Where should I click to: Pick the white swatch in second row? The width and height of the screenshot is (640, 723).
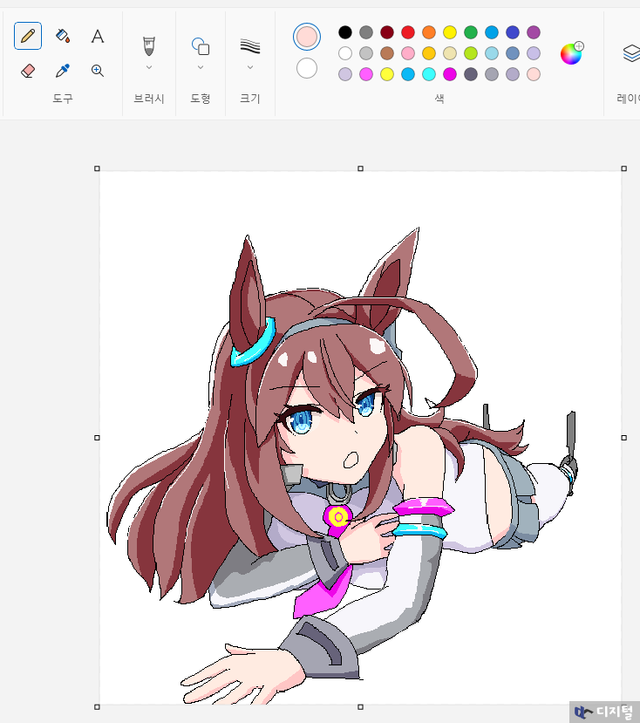(345, 53)
